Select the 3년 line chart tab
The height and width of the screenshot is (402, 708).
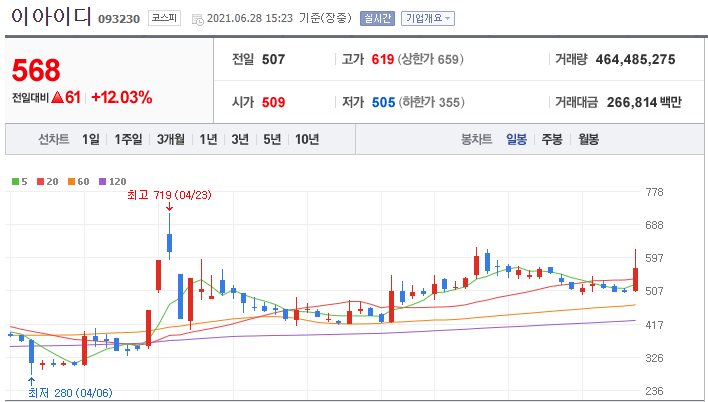click(240, 139)
